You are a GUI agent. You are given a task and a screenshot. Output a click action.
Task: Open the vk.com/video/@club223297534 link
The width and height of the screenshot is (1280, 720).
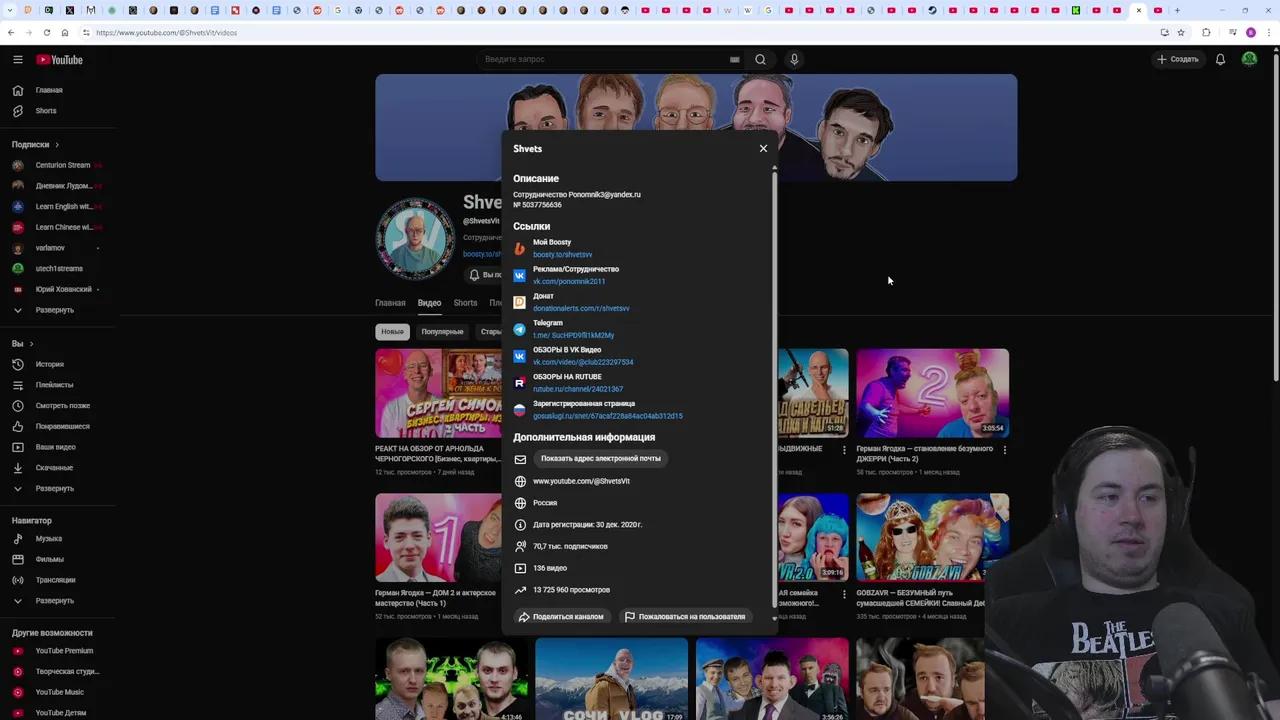tap(583, 363)
